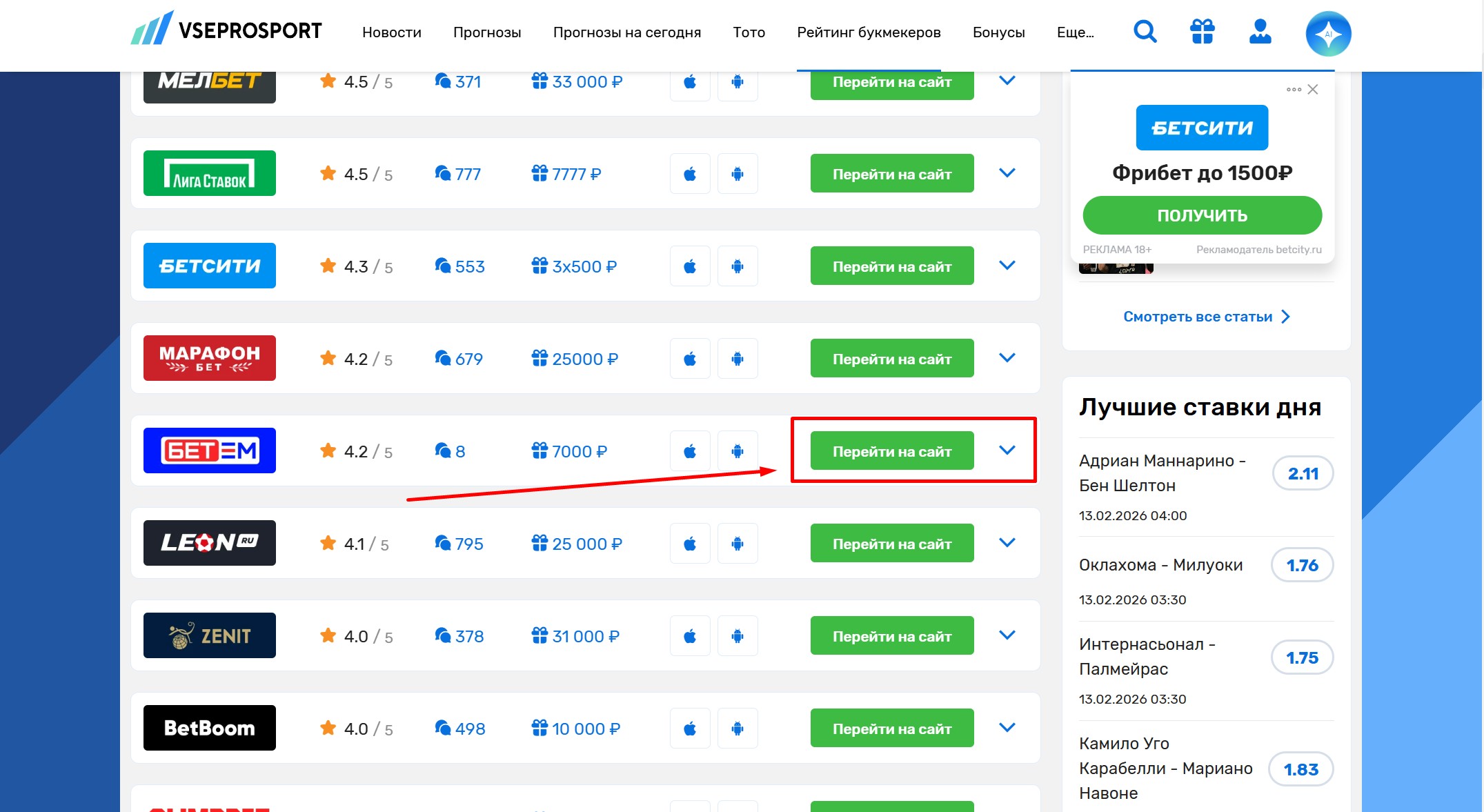Expand the Лига Ставок row chevron
The image size is (1484, 812).
pyautogui.click(x=1007, y=173)
